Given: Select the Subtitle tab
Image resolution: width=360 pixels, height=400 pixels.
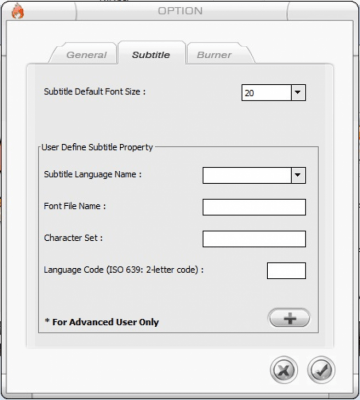Looking at the screenshot, I should coord(151,53).
